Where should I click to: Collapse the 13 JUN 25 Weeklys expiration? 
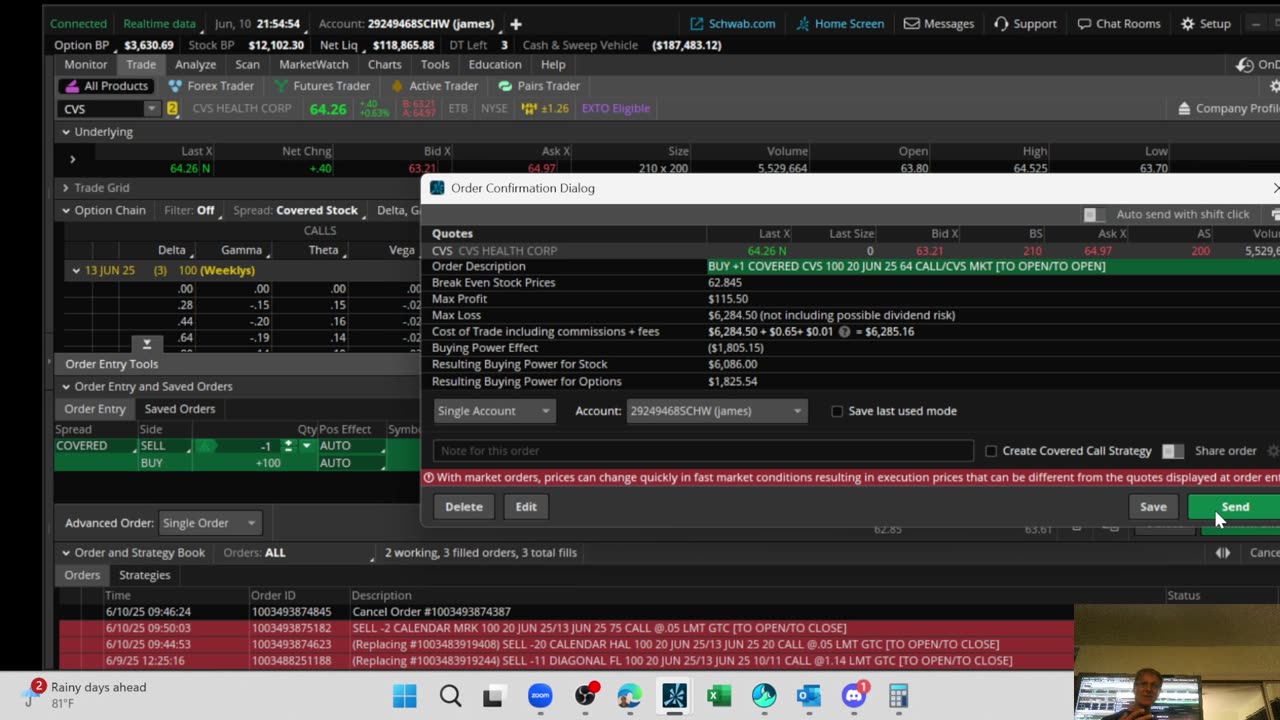(76, 271)
